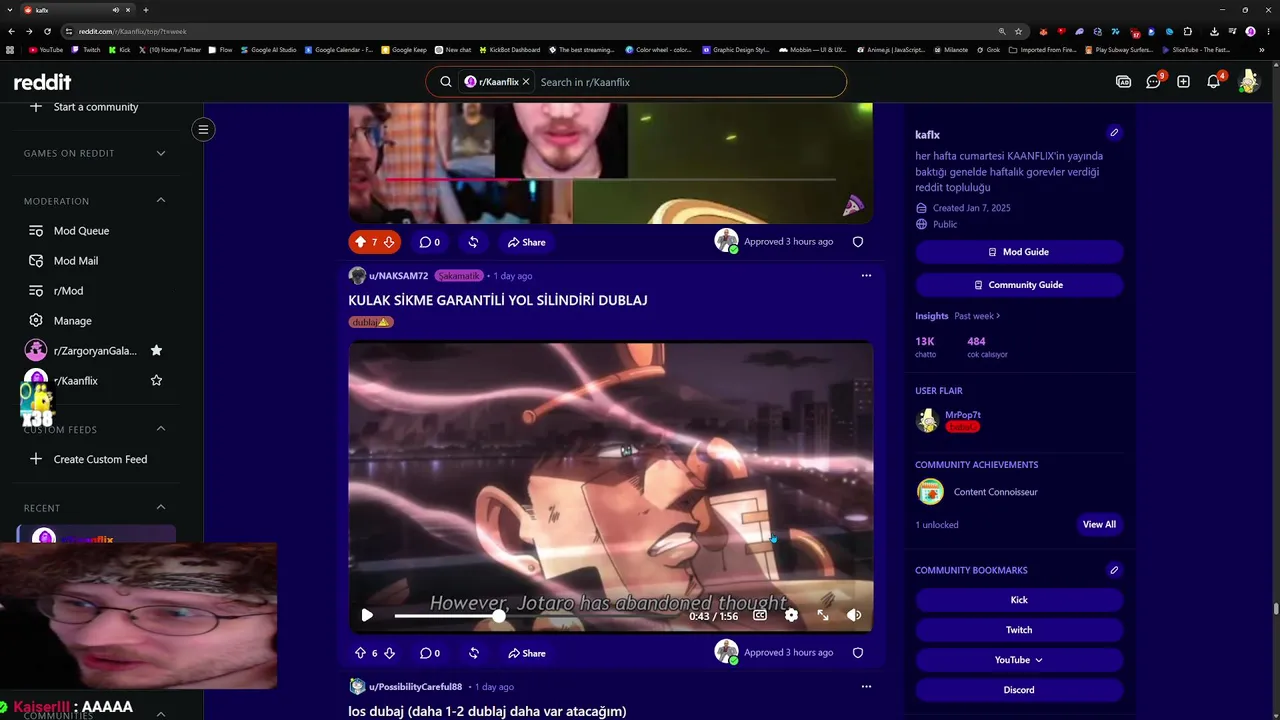Edit community bookmarks with pencil icon
Screen dimensions: 1280x720
pos(1114,570)
